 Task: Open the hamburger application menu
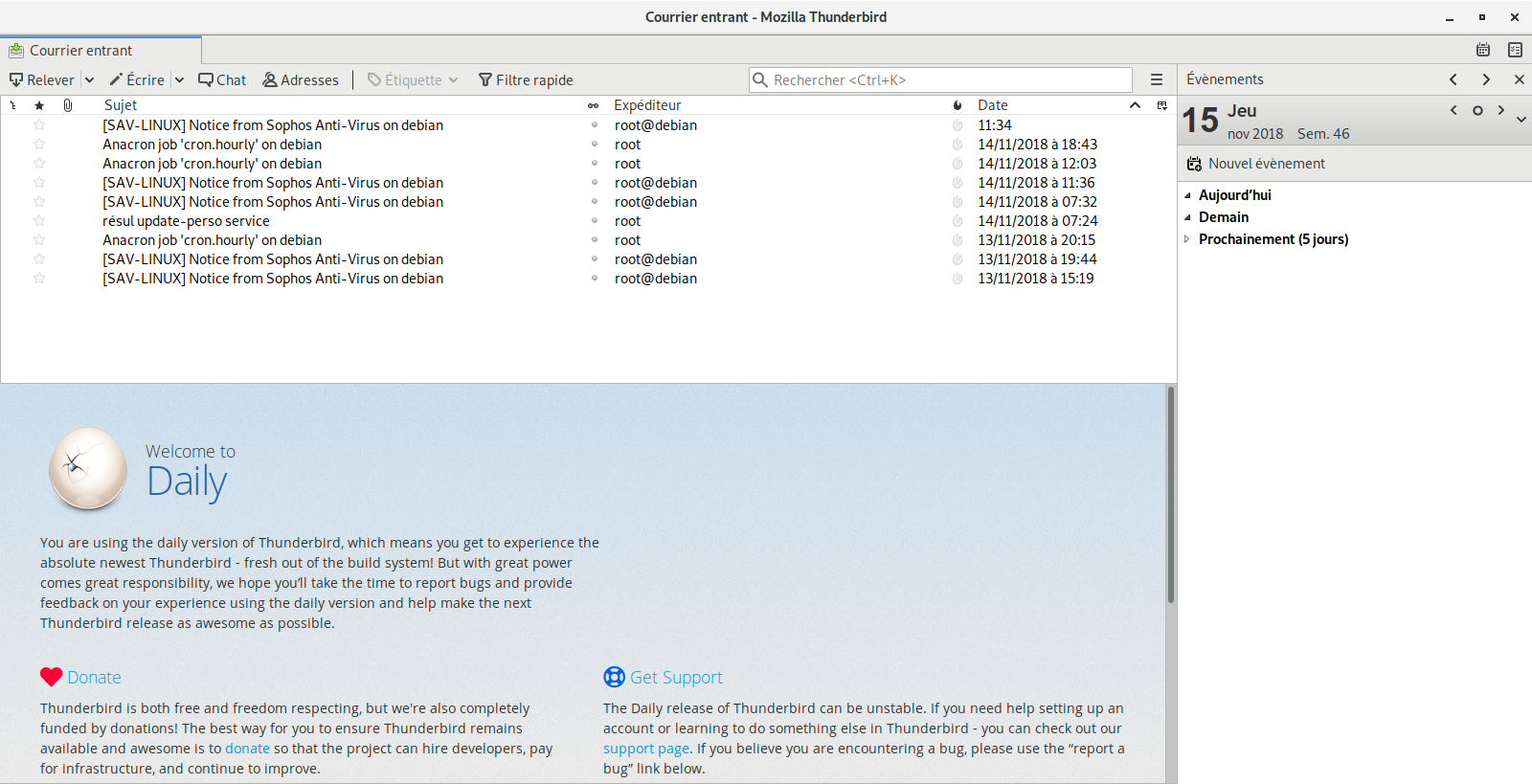1157,80
